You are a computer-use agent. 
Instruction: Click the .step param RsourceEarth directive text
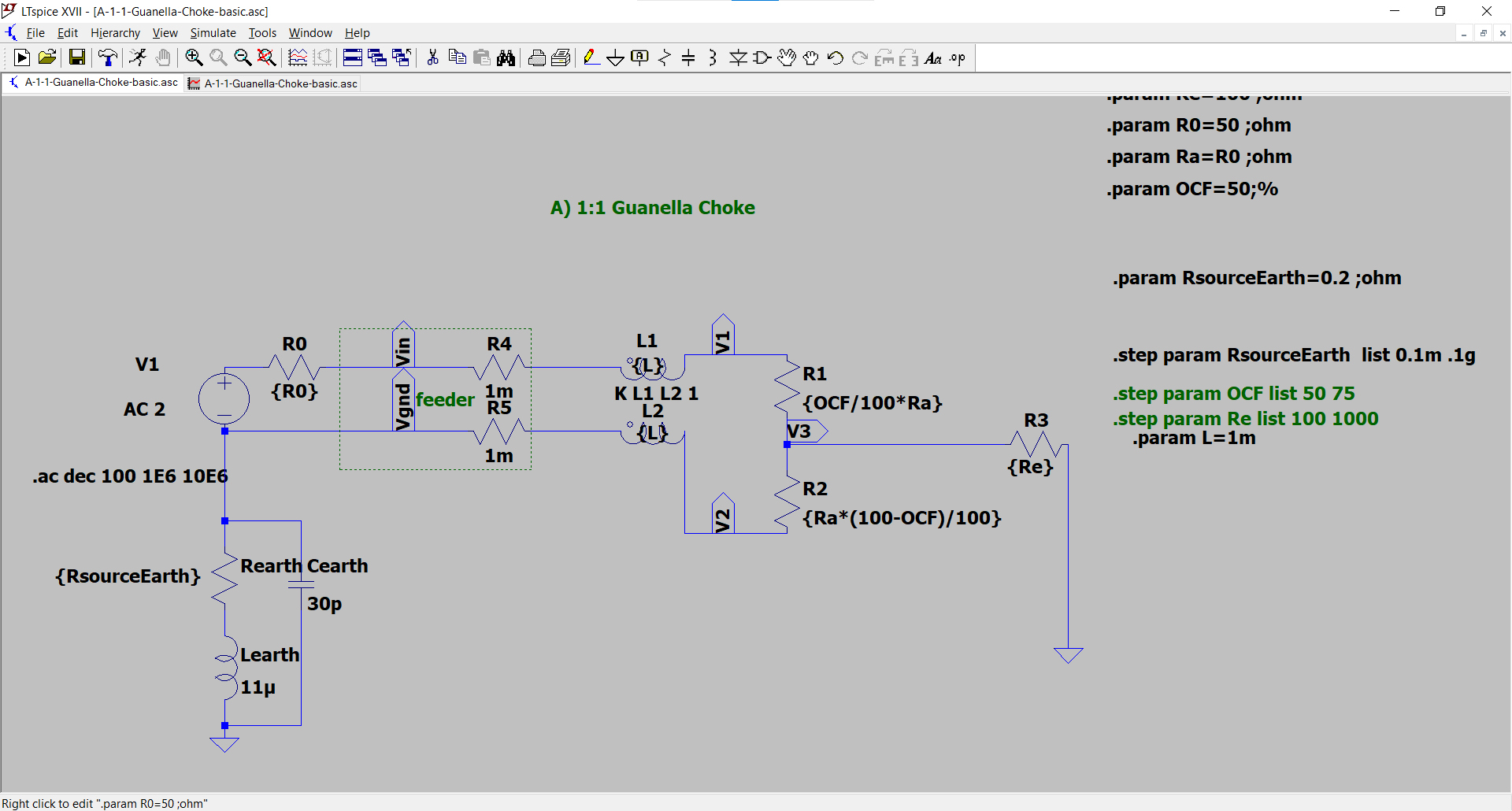1293,355
